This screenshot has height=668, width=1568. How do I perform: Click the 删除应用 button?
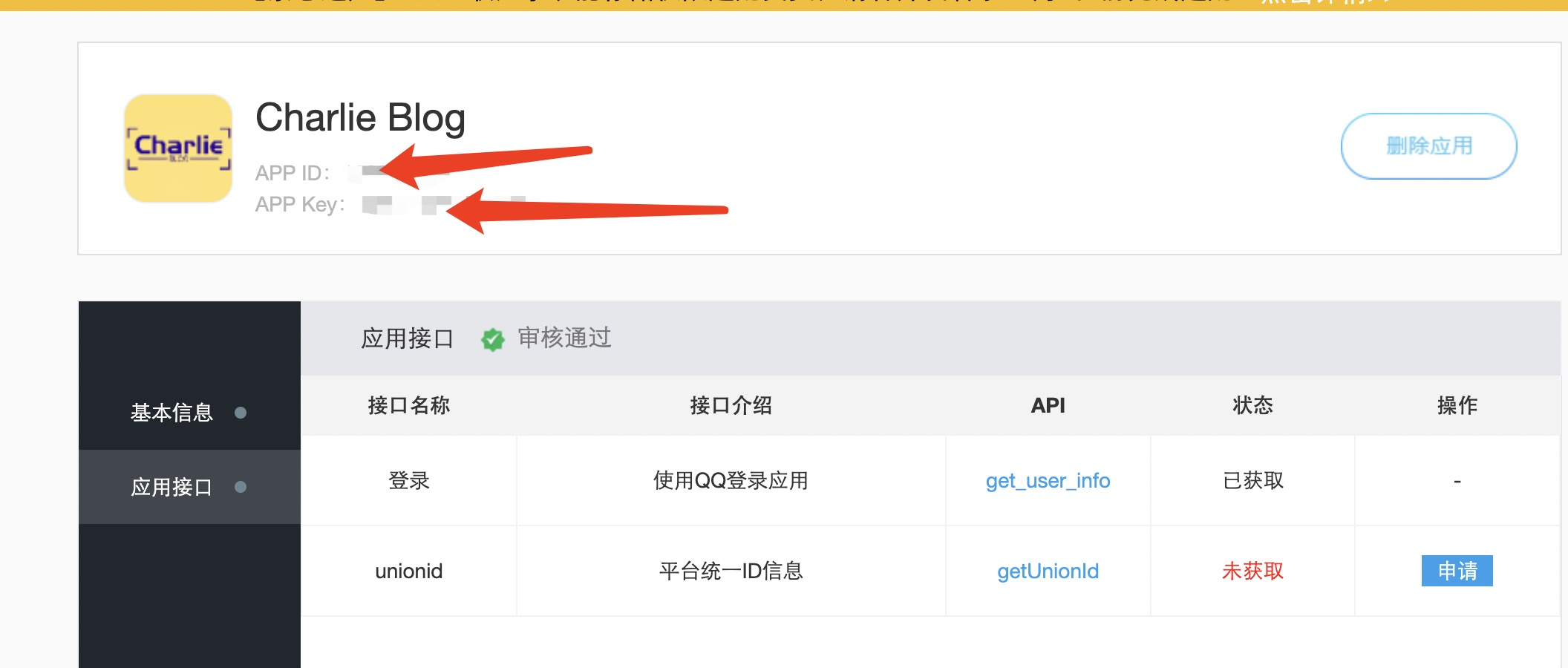click(1428, 146)
